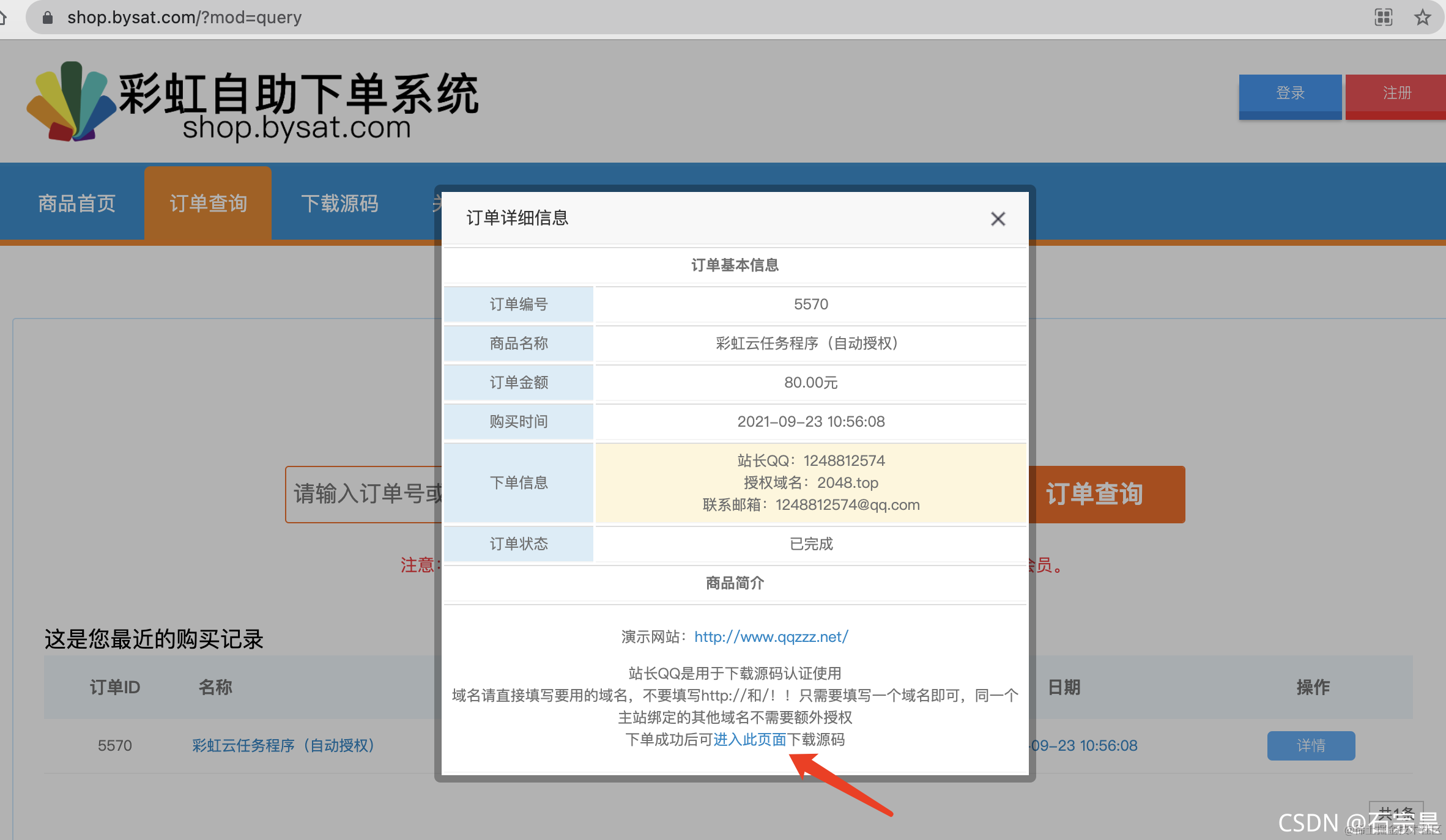
Task: Click the browser address bar
Action: 184,17
